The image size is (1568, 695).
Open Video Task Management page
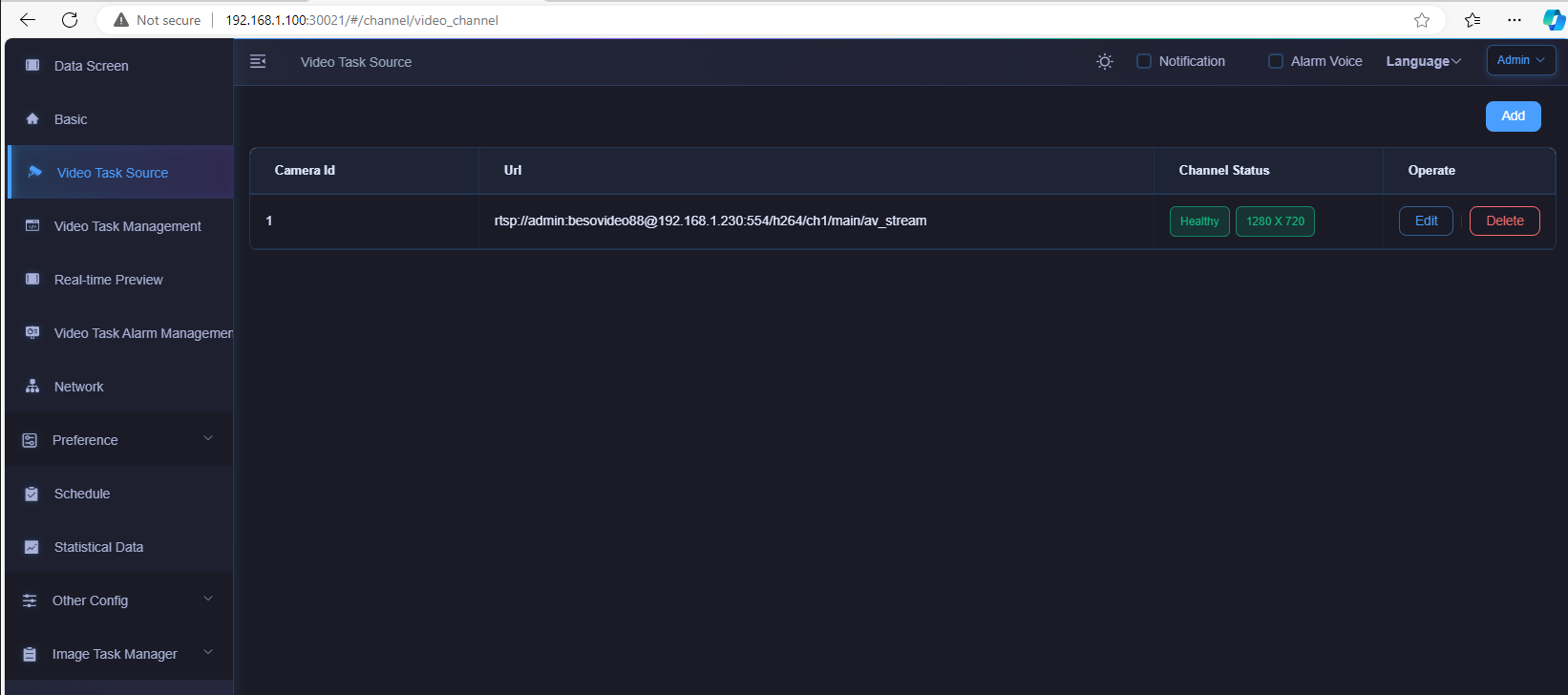tap(127, 226)
